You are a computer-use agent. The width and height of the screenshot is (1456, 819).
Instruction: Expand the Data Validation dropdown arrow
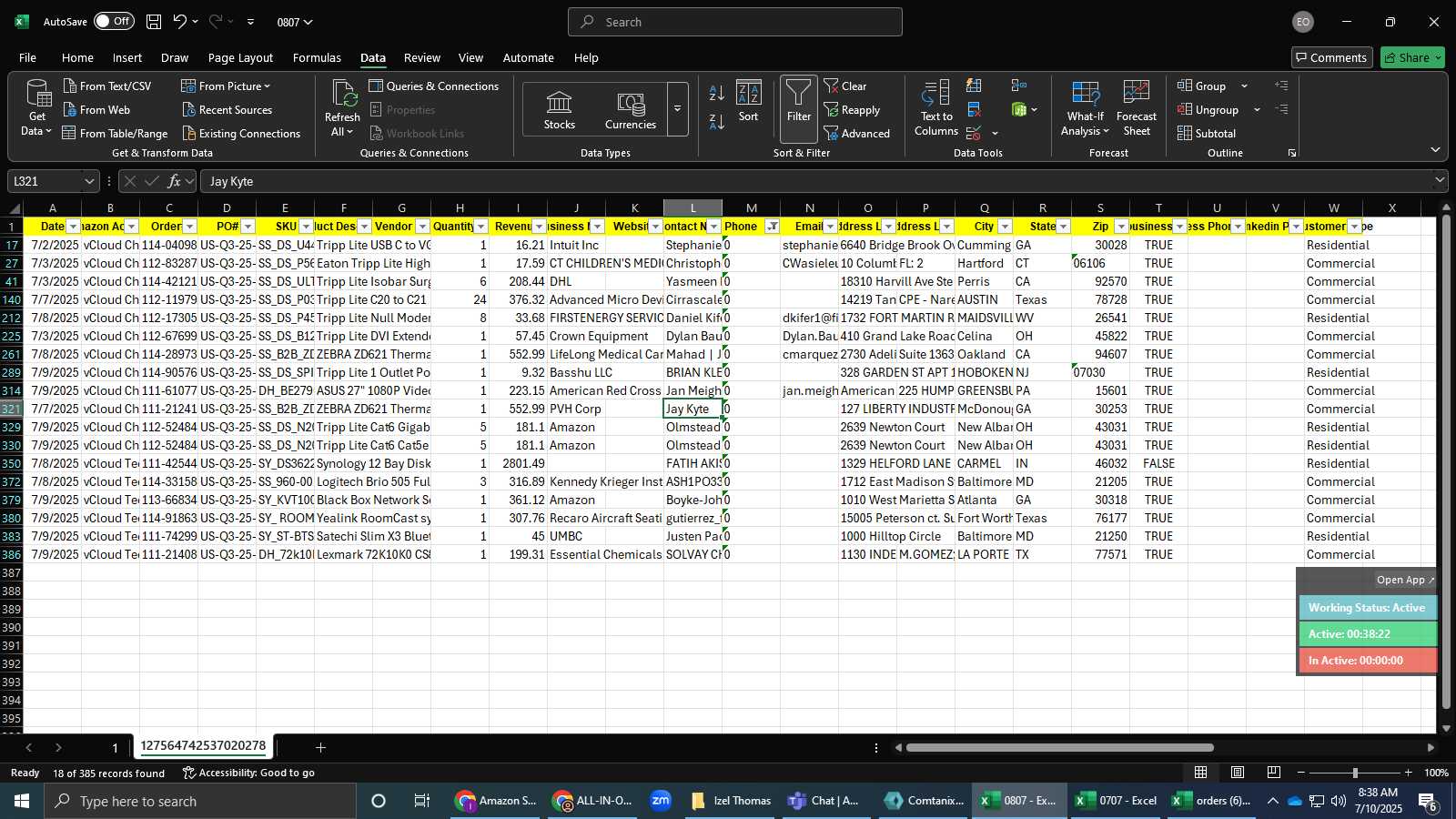point(995,134)
